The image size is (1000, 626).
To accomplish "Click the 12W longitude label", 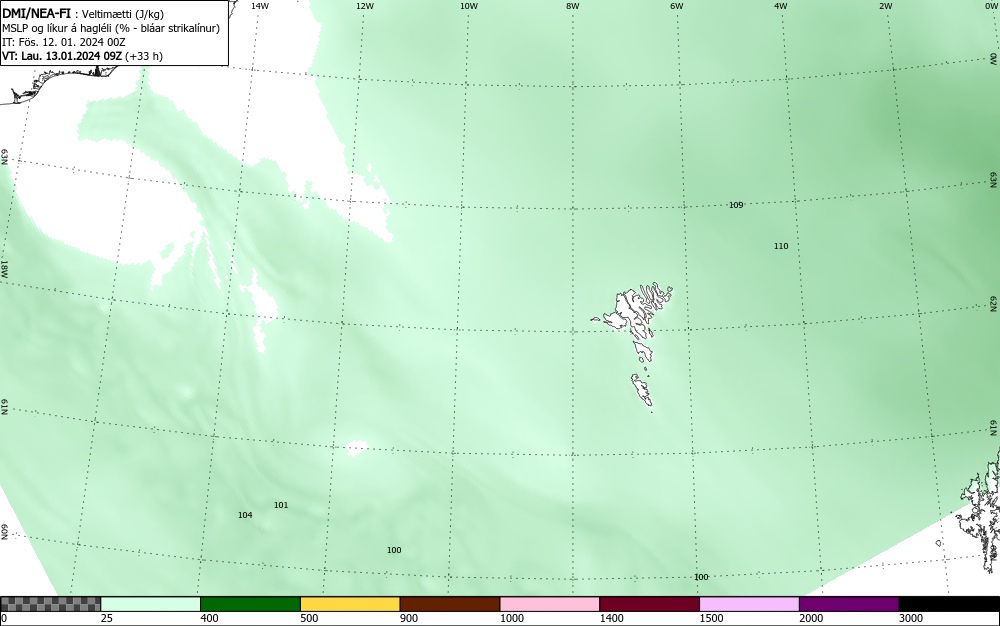I will click(364, 6).
